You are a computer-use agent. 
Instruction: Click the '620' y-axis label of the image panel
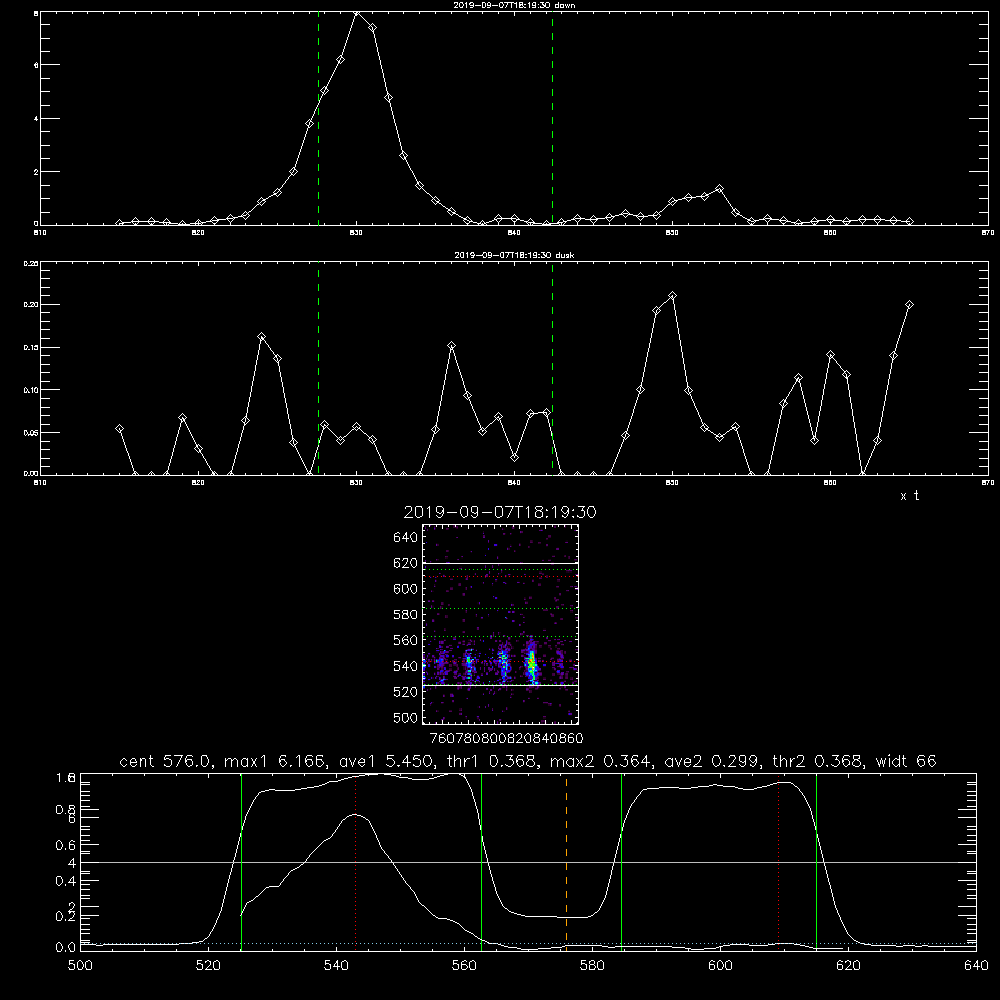pyautogui.click(x=405, y=563)
